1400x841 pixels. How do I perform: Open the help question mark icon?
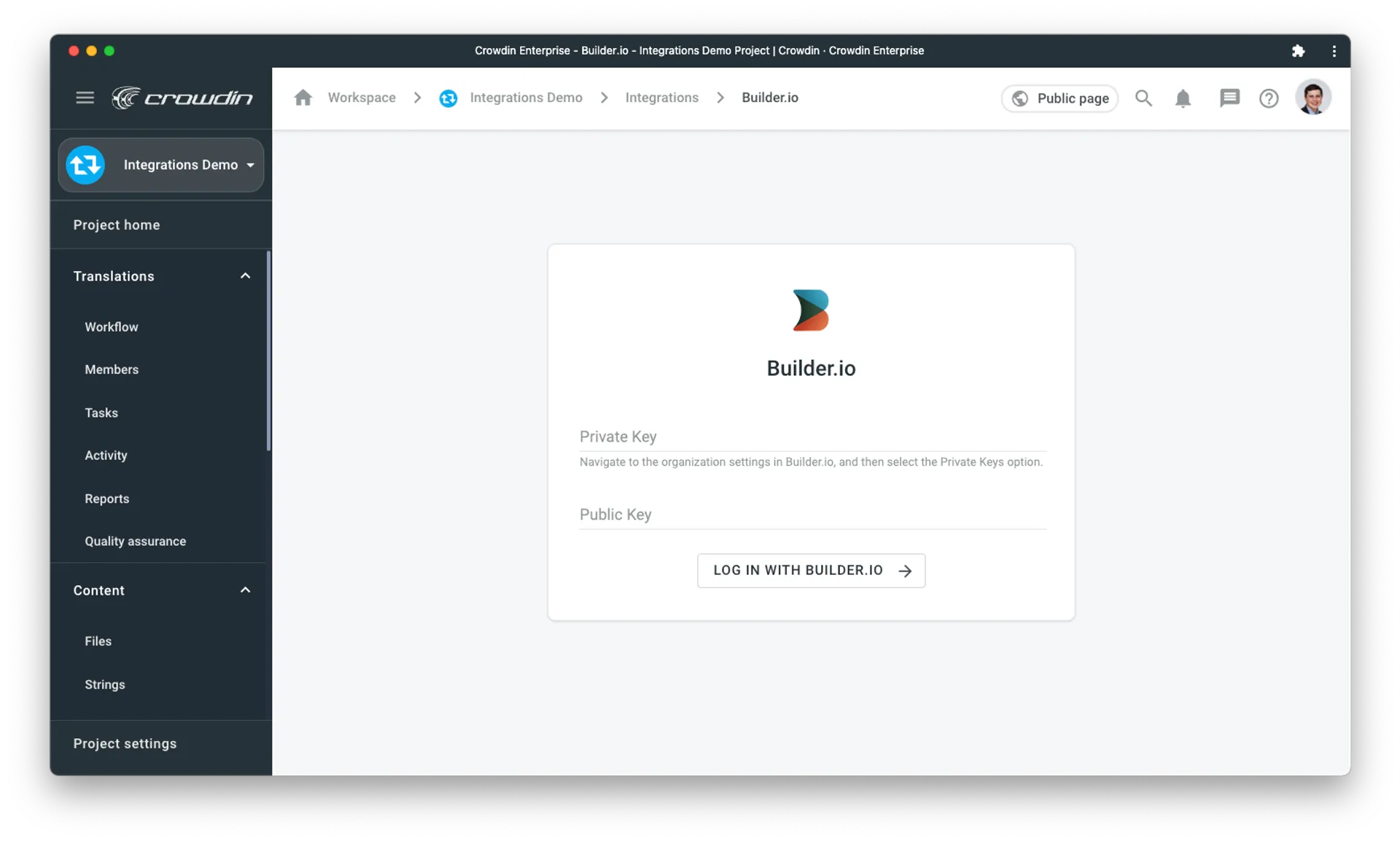pyautogui.click(x=1269, y=98)
